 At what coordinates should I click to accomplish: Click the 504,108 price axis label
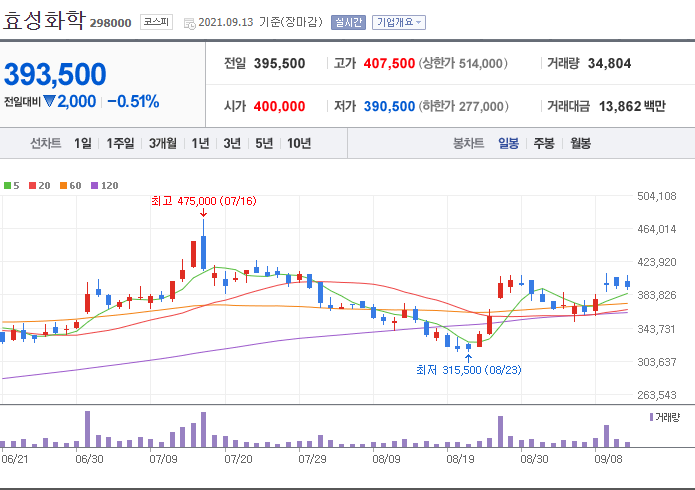point(656,196)
